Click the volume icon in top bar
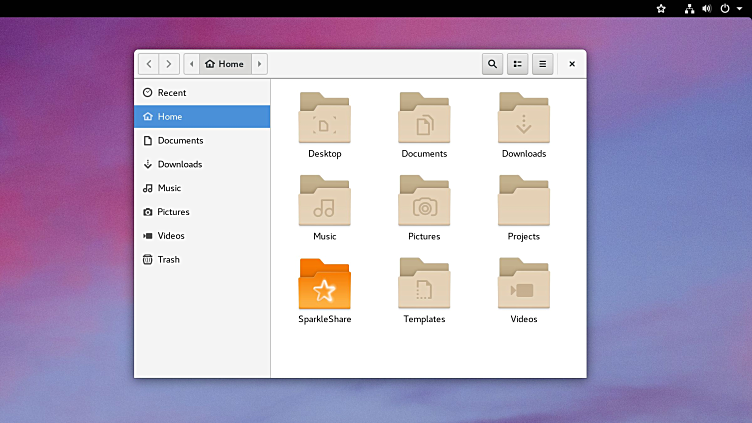Image resolution: width=752 pixels, height=423 pixels. pyautogui.click(x=706, y=8)
